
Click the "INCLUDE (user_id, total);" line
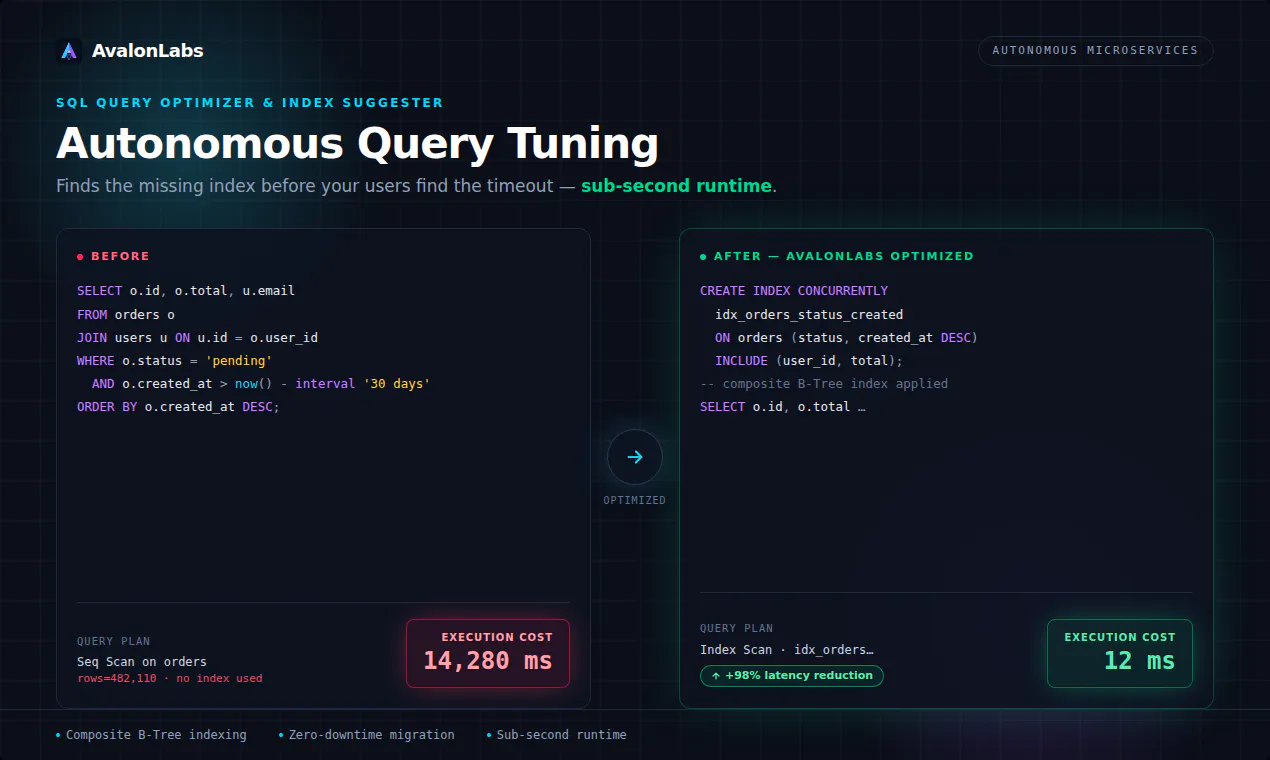[809, 361]
